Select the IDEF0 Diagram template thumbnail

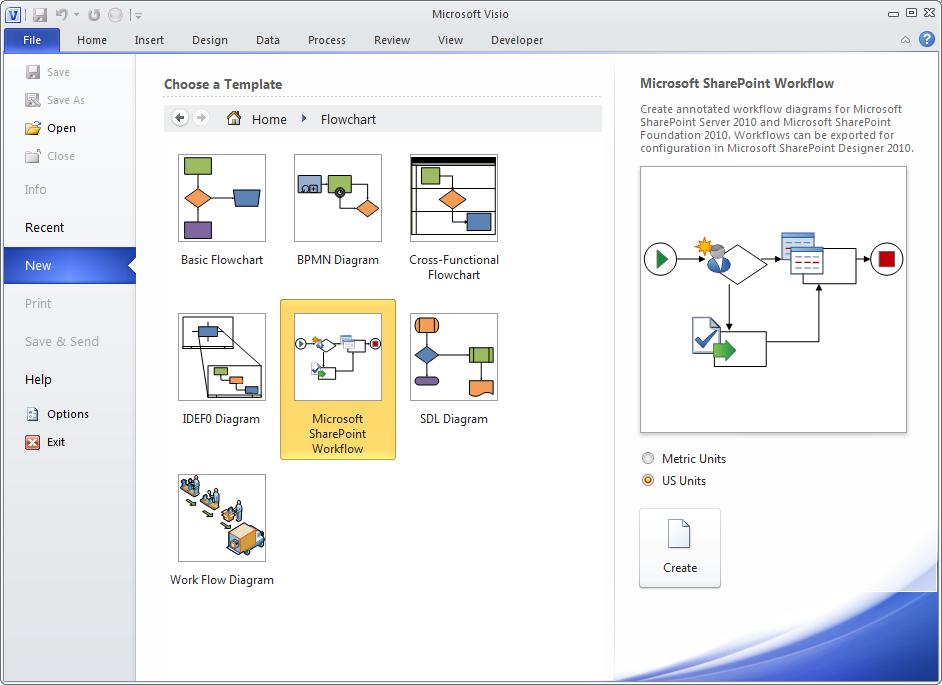[x=222, y=357]
